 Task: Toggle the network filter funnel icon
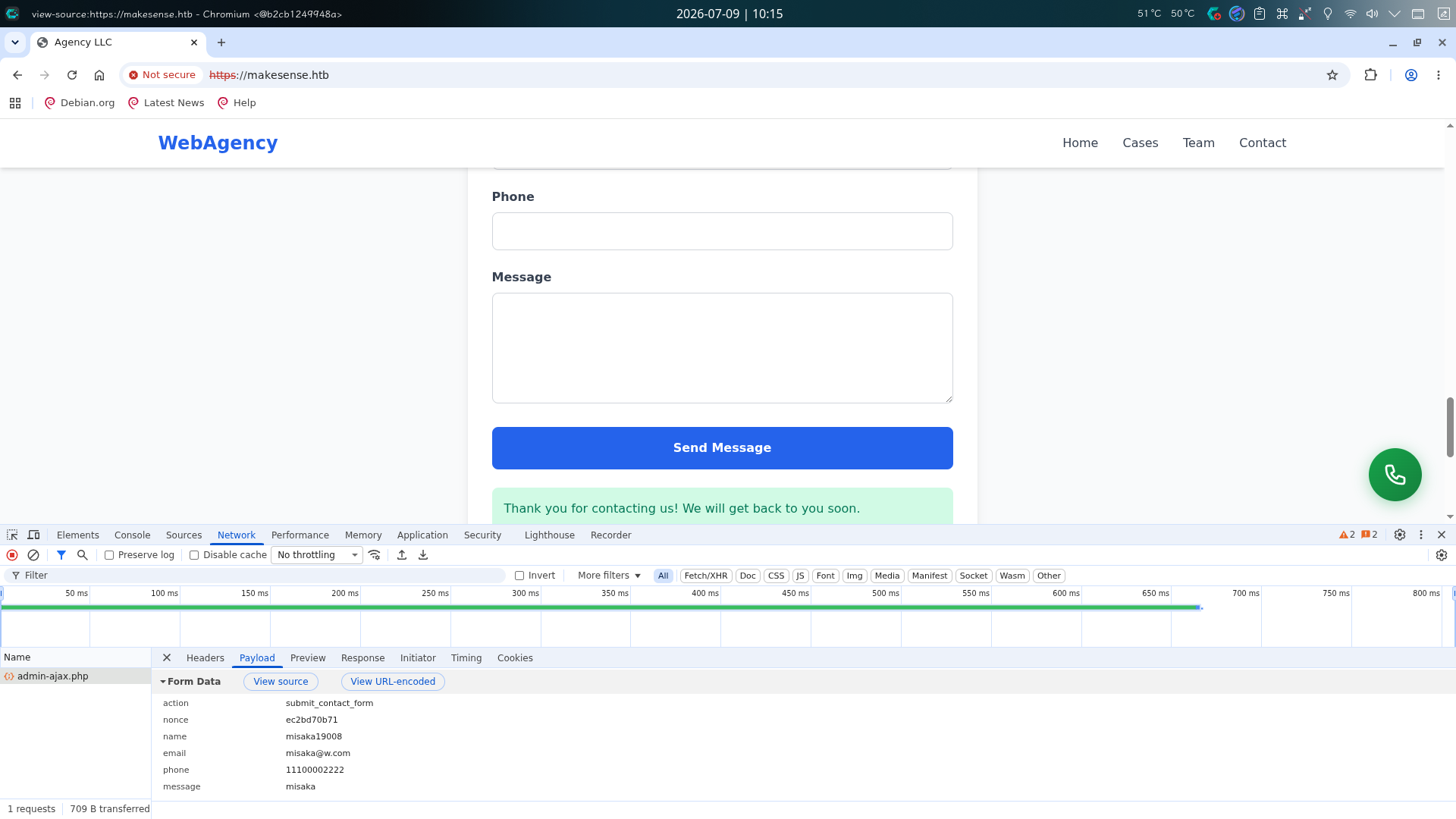pyautogui.click(x=61, y=555)
